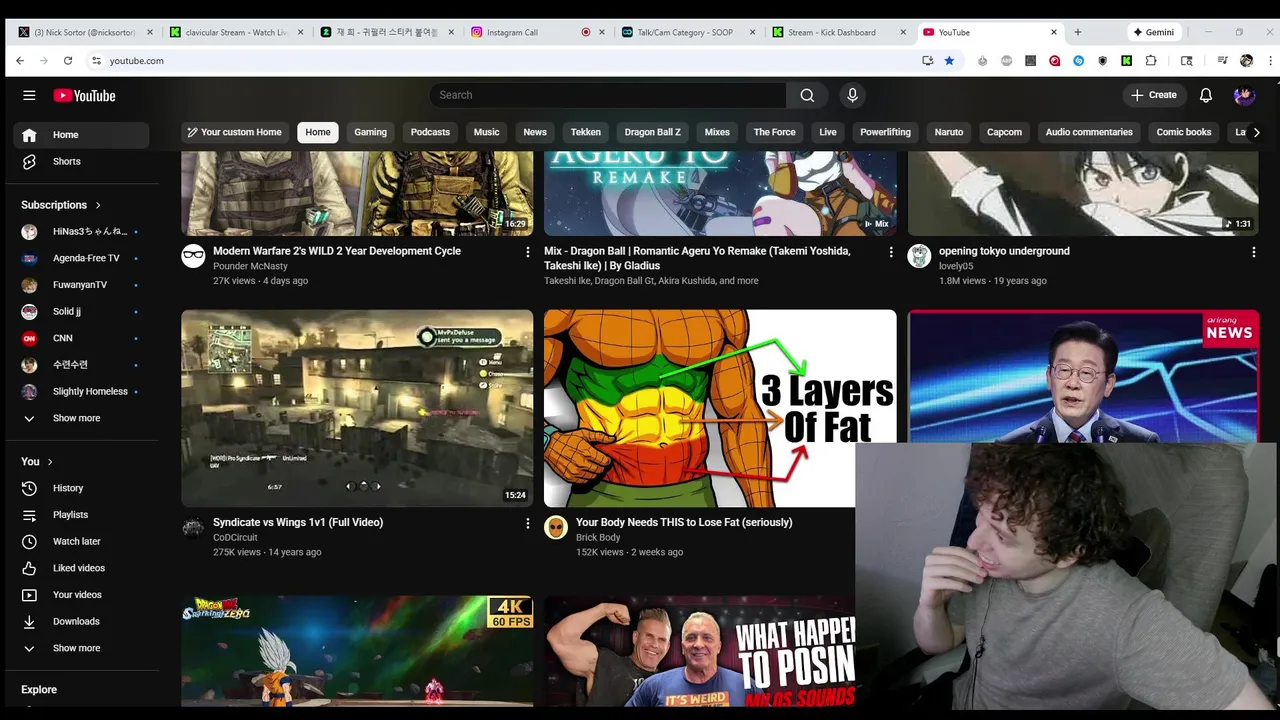Image resolution: width=1280 pixels, height=720 pixels.
Task: Open the install app icon in address bar
Action: click(928, 61)
